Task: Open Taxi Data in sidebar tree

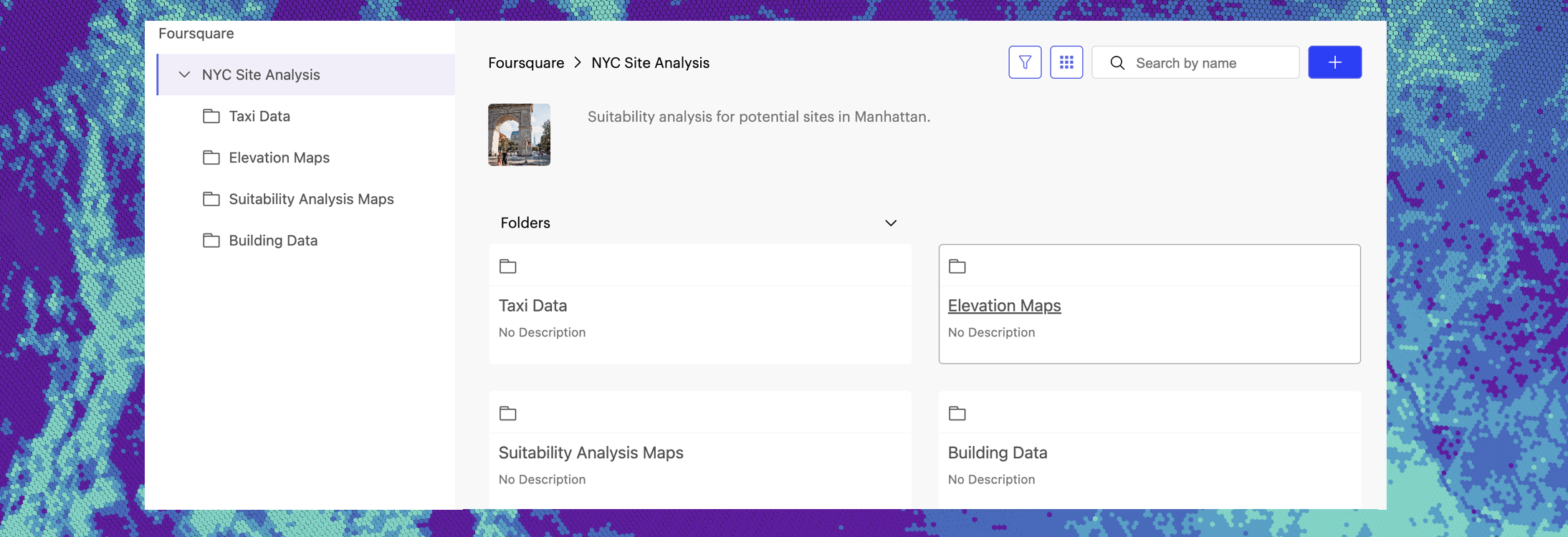Action: [x=259, y=116]
